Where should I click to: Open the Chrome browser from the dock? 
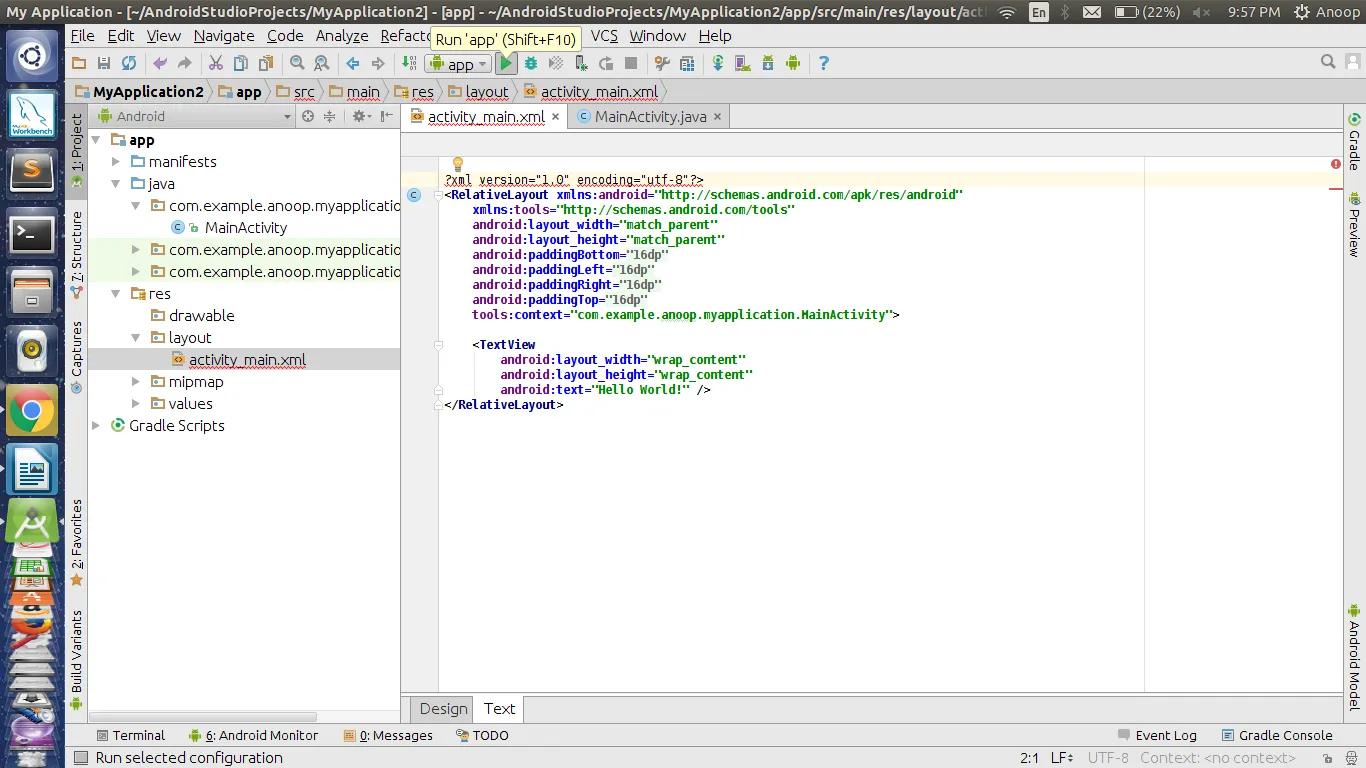32,411
